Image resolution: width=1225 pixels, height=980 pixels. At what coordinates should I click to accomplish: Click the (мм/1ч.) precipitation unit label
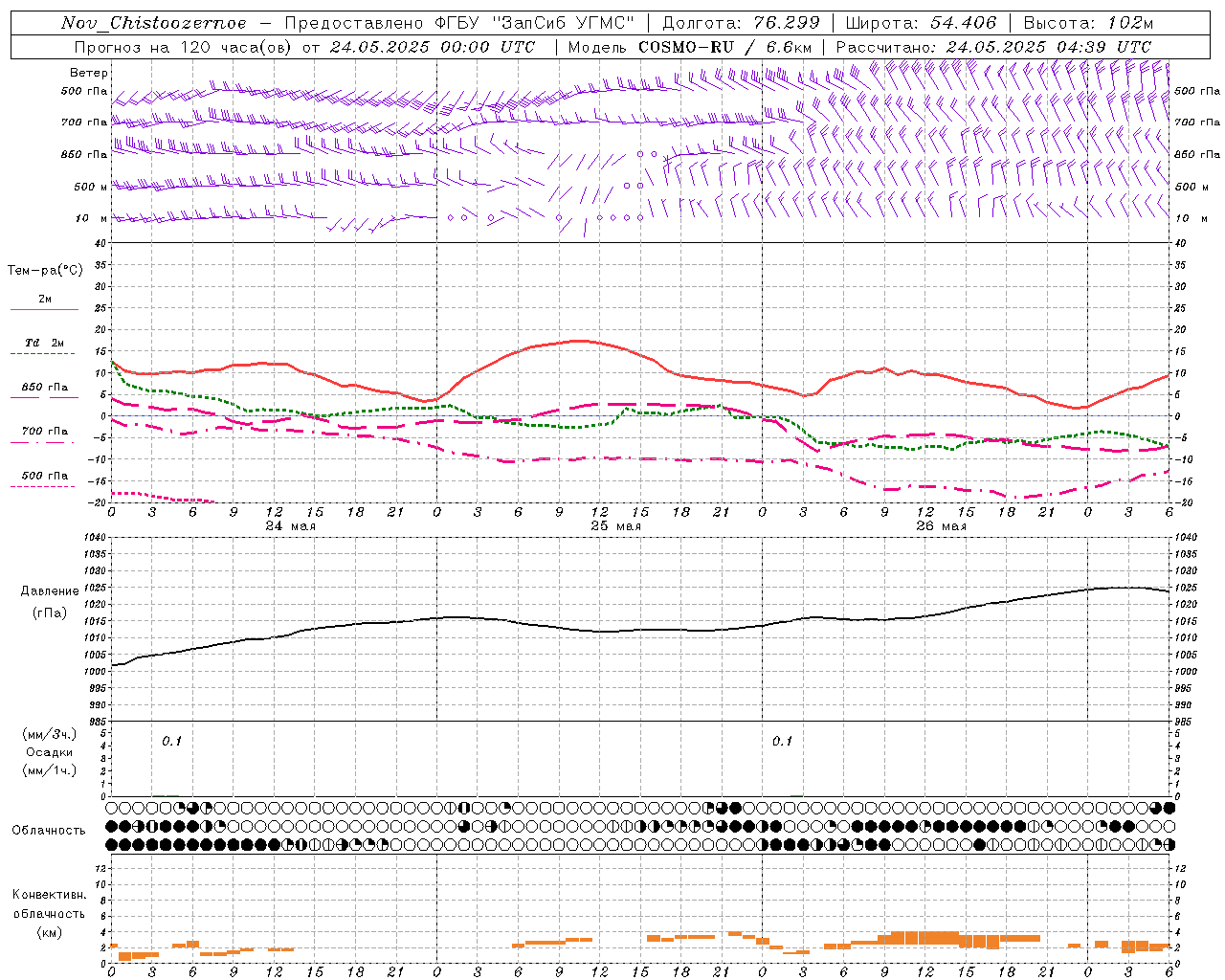point(50,770)
